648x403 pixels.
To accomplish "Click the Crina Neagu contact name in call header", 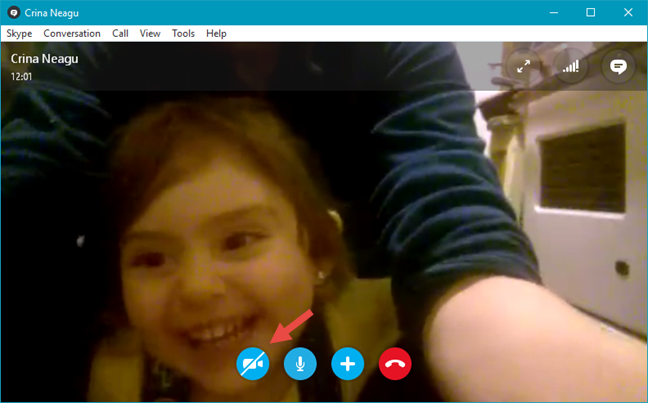I will (45, 59).
